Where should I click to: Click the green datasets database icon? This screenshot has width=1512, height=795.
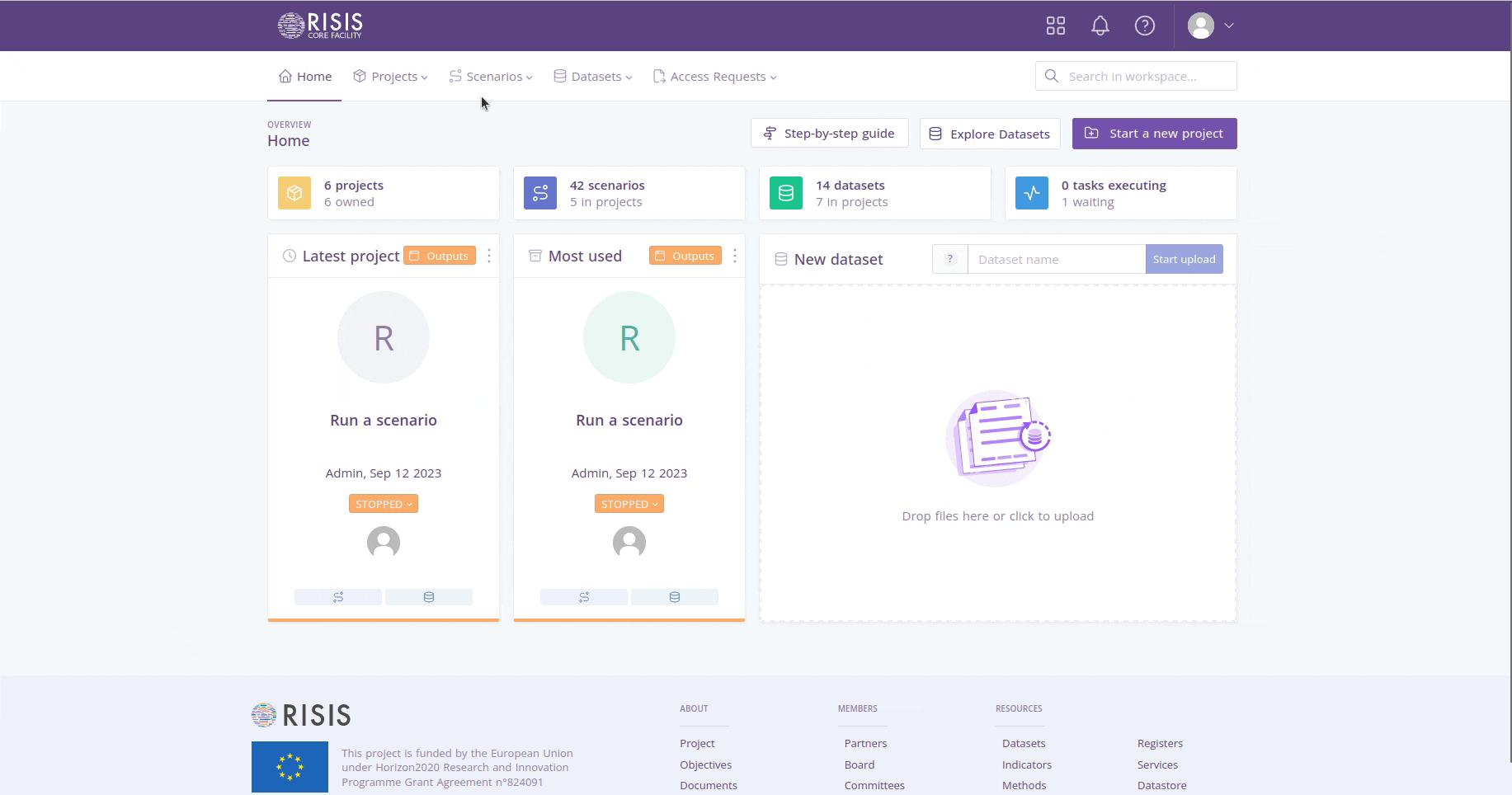point(785,193)
